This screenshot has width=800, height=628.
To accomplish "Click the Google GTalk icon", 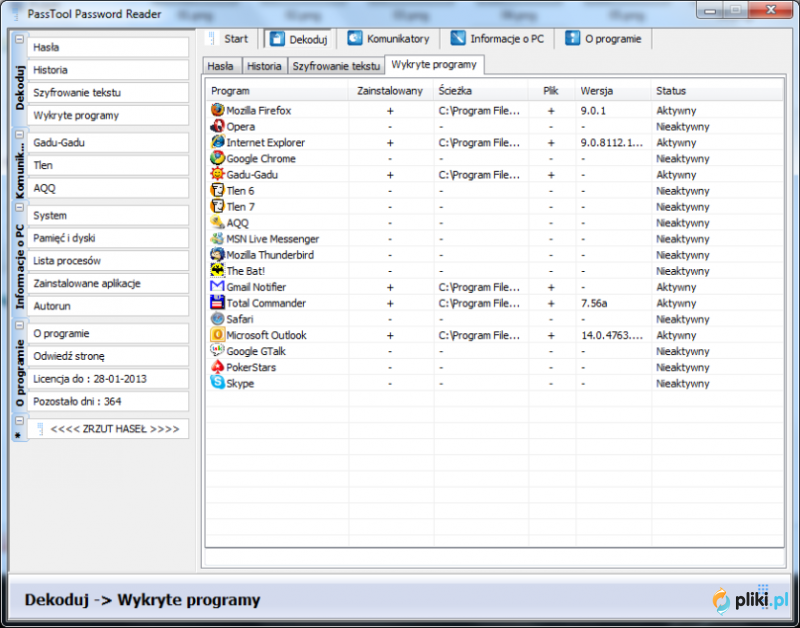I will 217,351.
